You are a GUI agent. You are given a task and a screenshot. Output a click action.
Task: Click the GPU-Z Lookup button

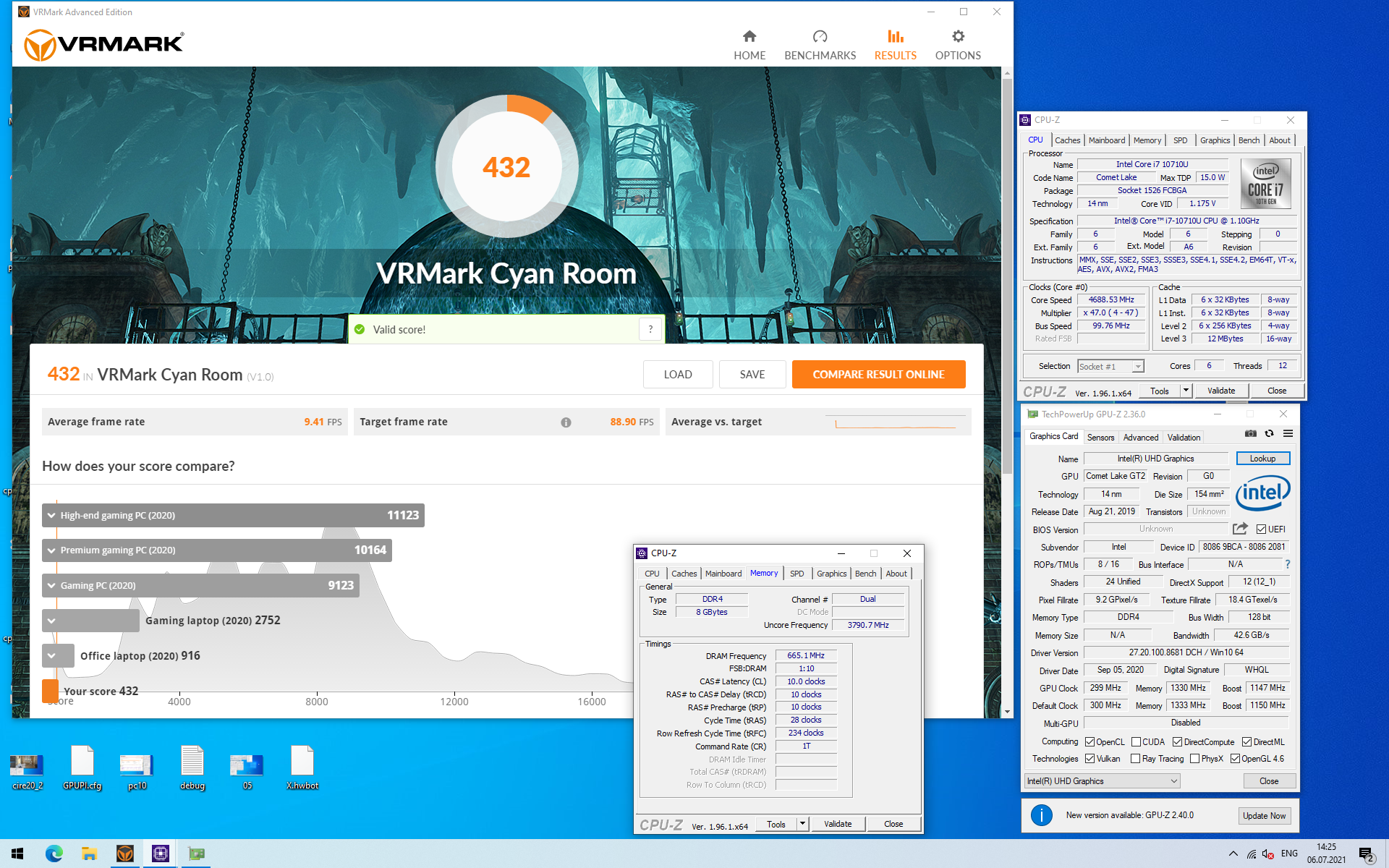point(1262,459)
